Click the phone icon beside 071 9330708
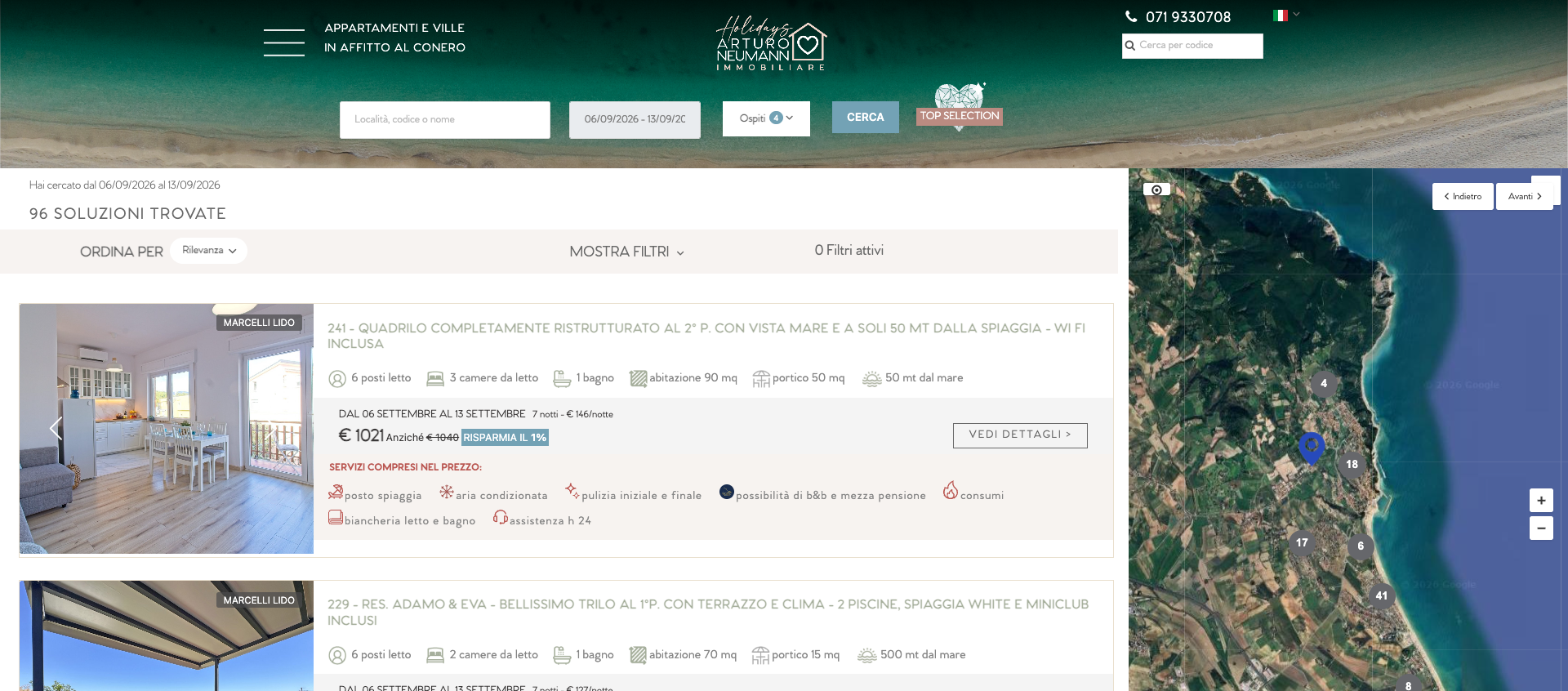This screenshot has height=691, width=1568. click(x=1131, y=16)
